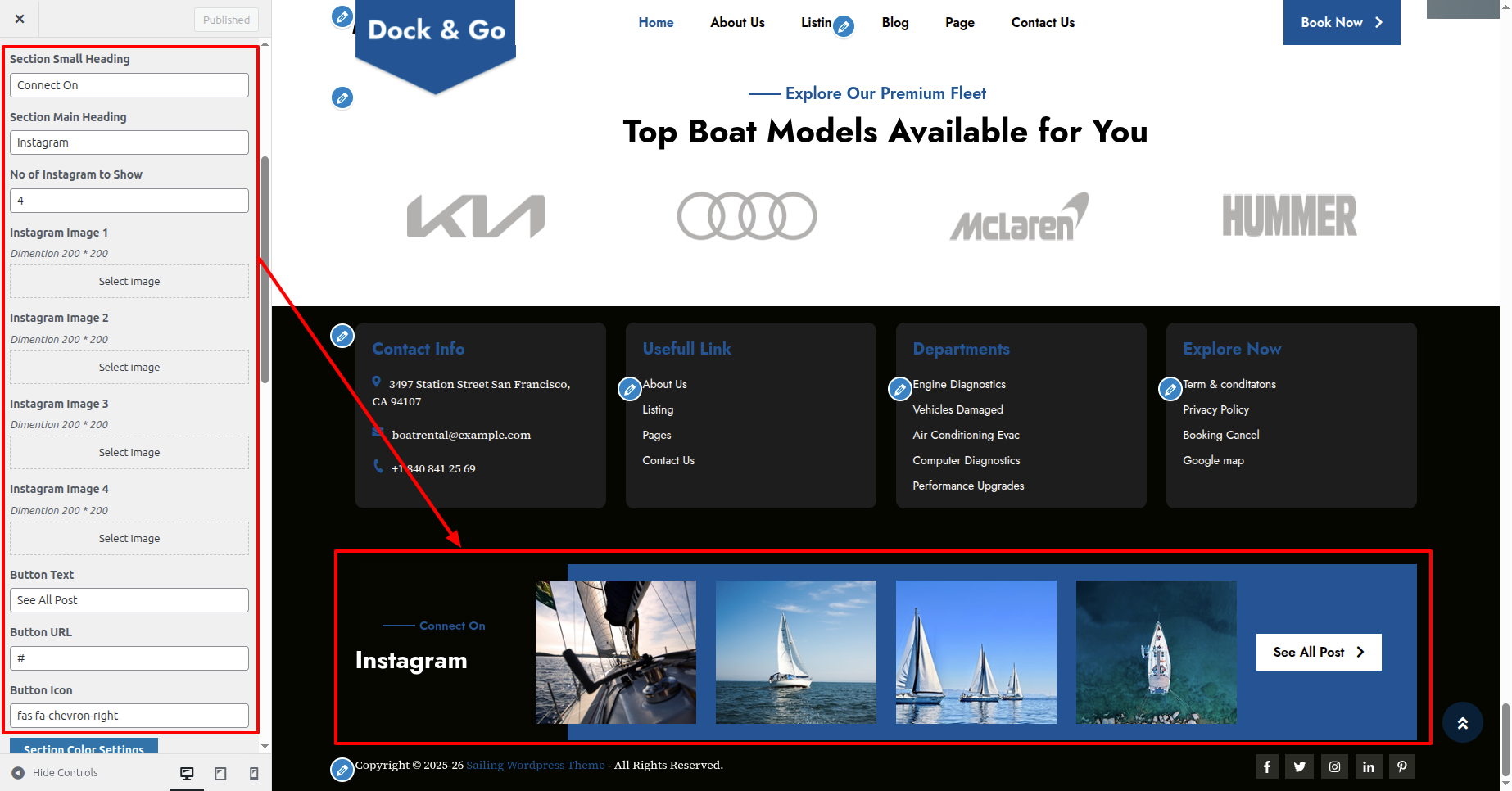
Task: Open the Blog menu item
Action: coord(894,23)
